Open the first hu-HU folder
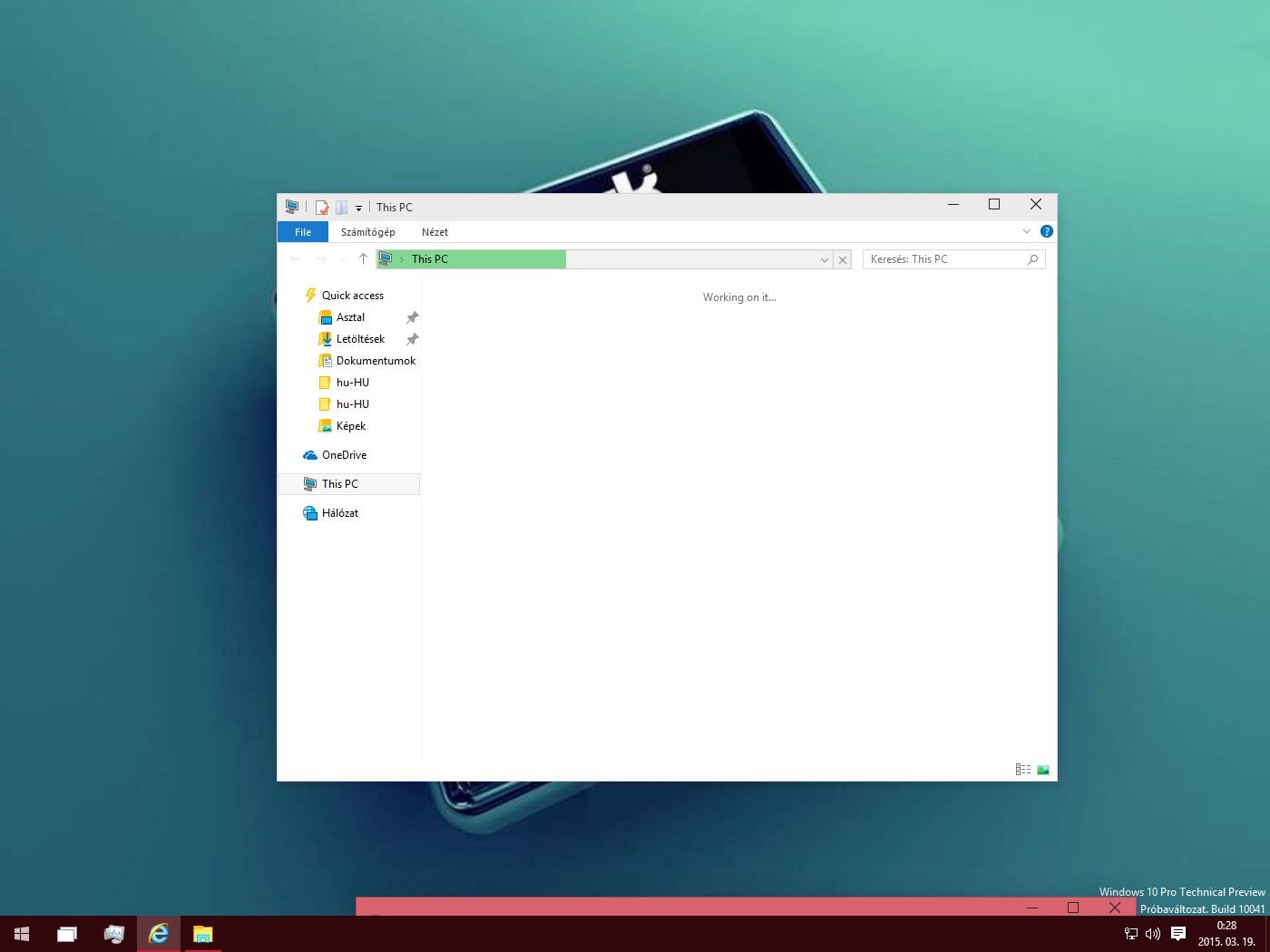 pyautogui.click(x=352, y=383)
